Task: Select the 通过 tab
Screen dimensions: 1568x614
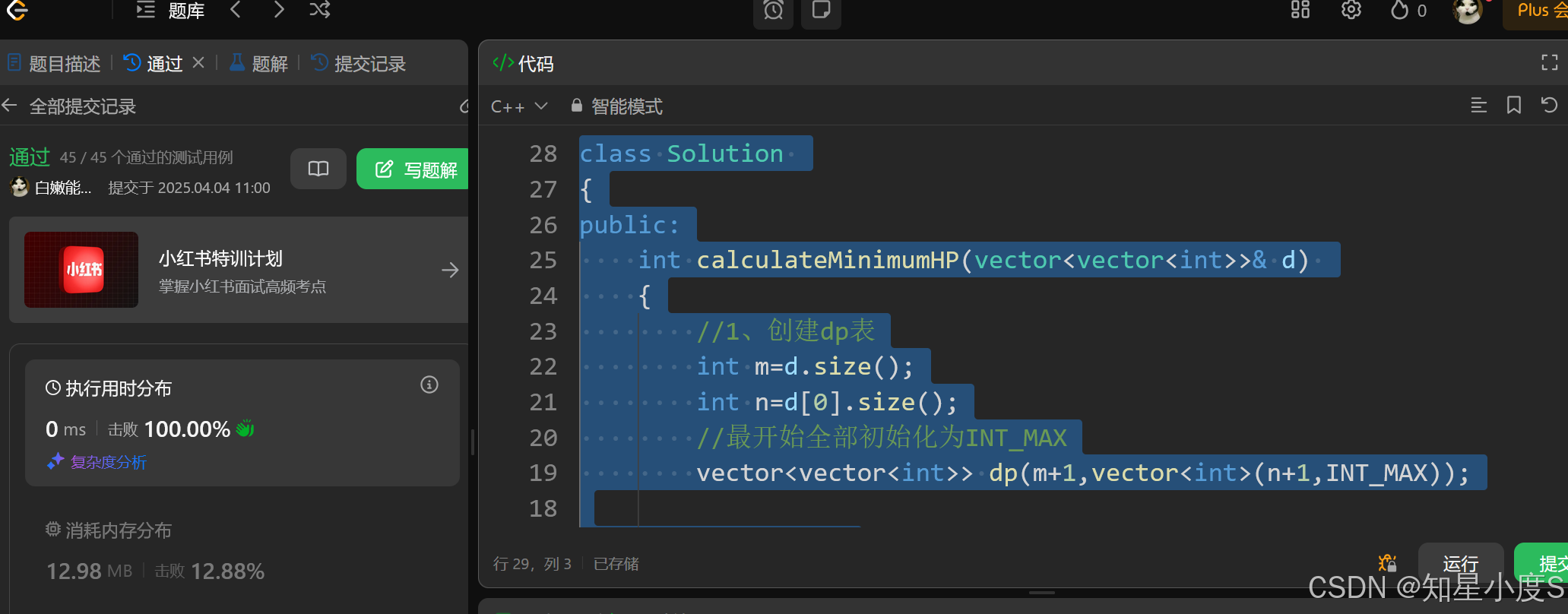Action: [x=154, y=64]
